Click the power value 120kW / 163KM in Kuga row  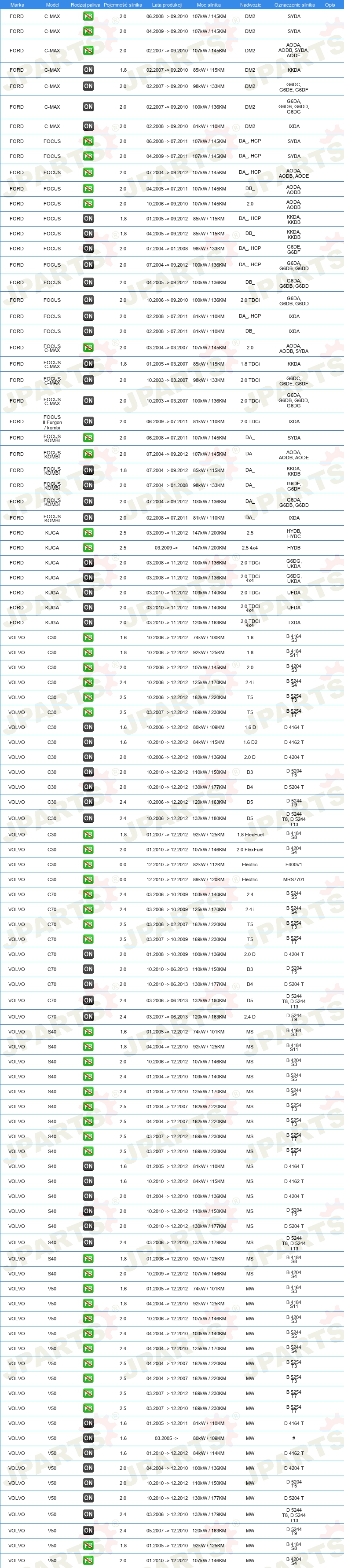point(209,622)
